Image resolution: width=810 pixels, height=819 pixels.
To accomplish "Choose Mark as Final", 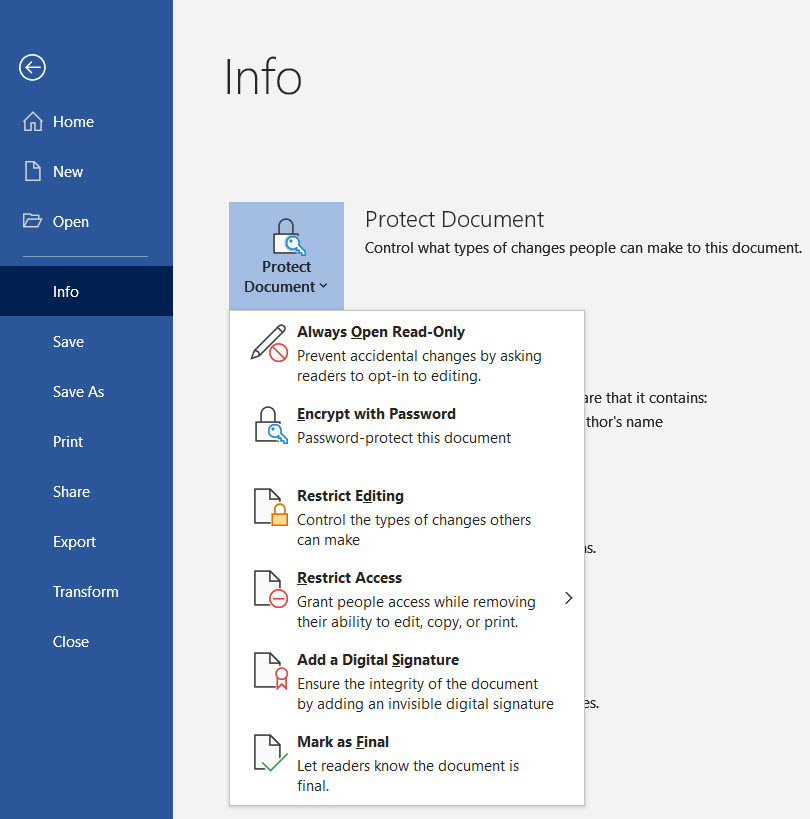I will click(407, 763).
